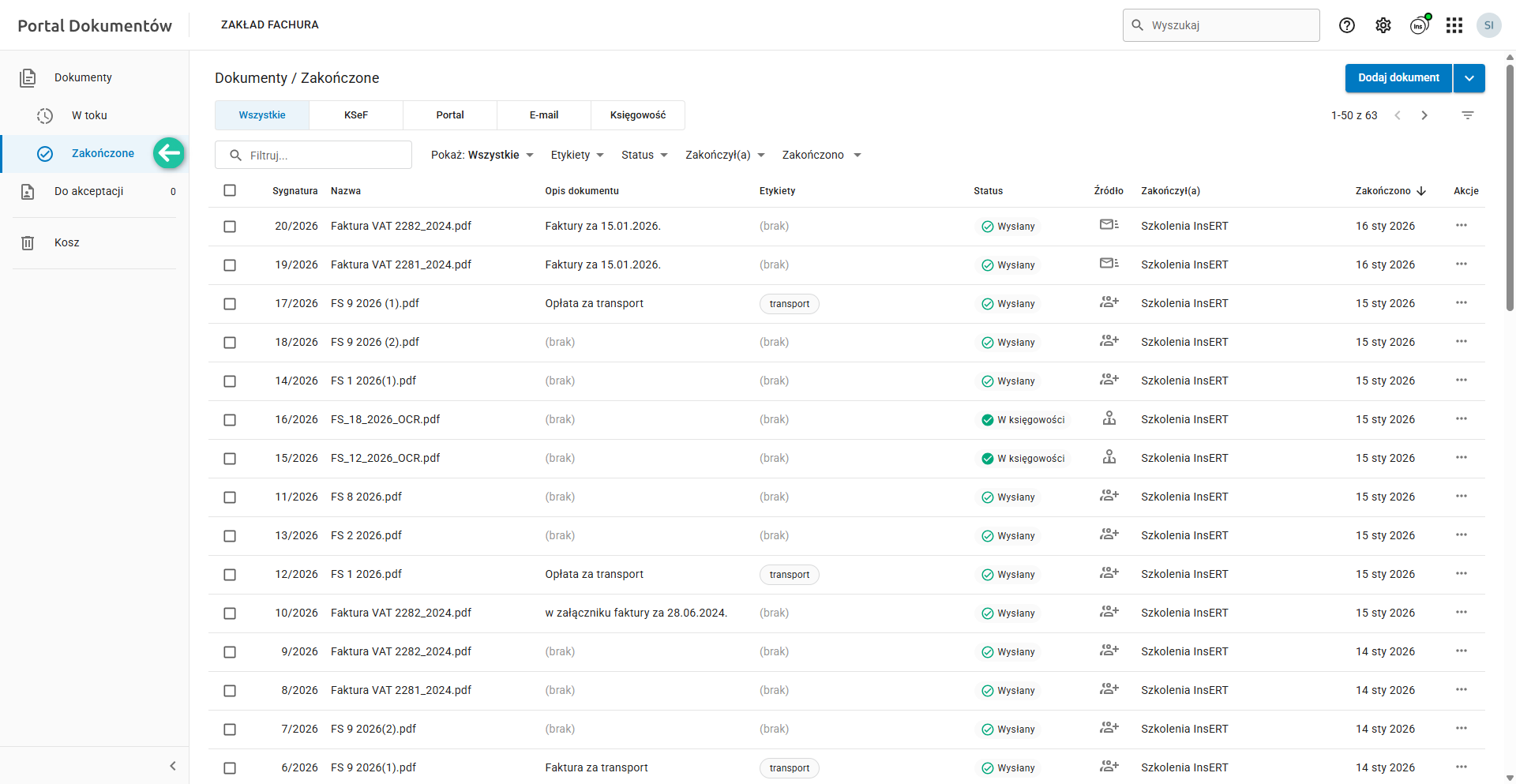Switch to the KSeF tab
Viewport: 1516px width, 784px height.
pyautogui.click(x=356, y=115)
